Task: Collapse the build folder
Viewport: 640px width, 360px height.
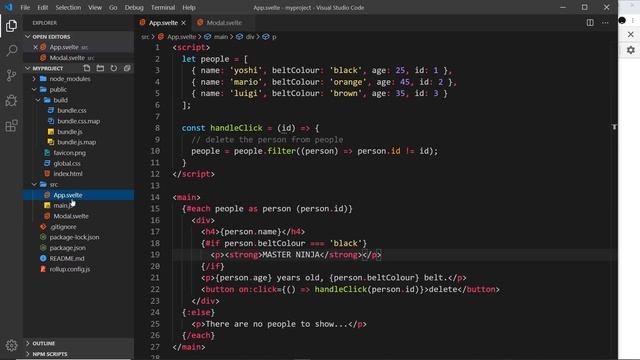Action: [38, 100]
